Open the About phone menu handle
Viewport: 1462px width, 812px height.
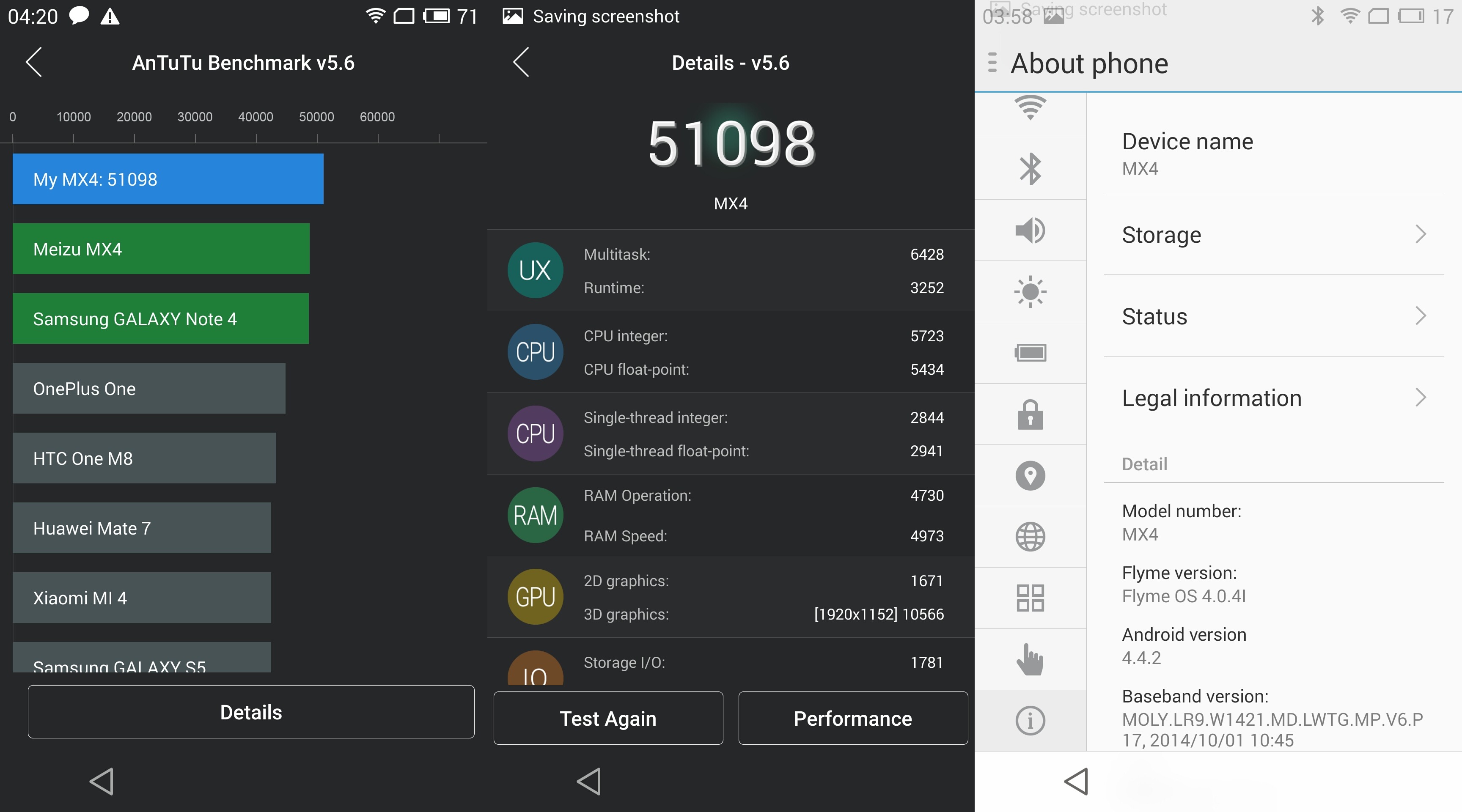[992, 63]
